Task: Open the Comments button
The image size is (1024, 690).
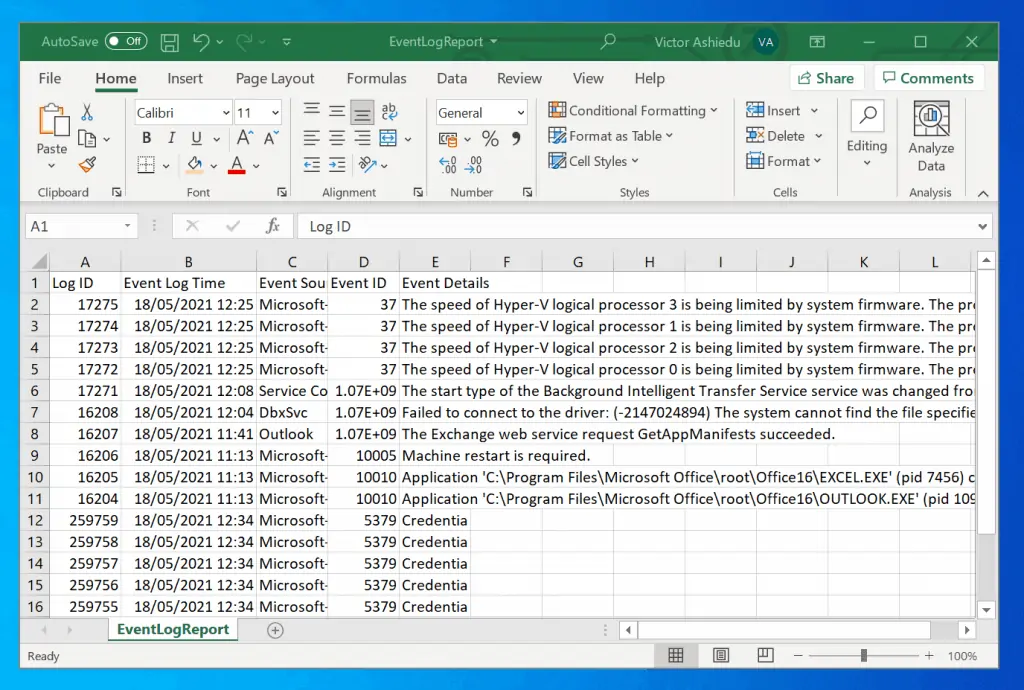Action: (x=927, y=78)
